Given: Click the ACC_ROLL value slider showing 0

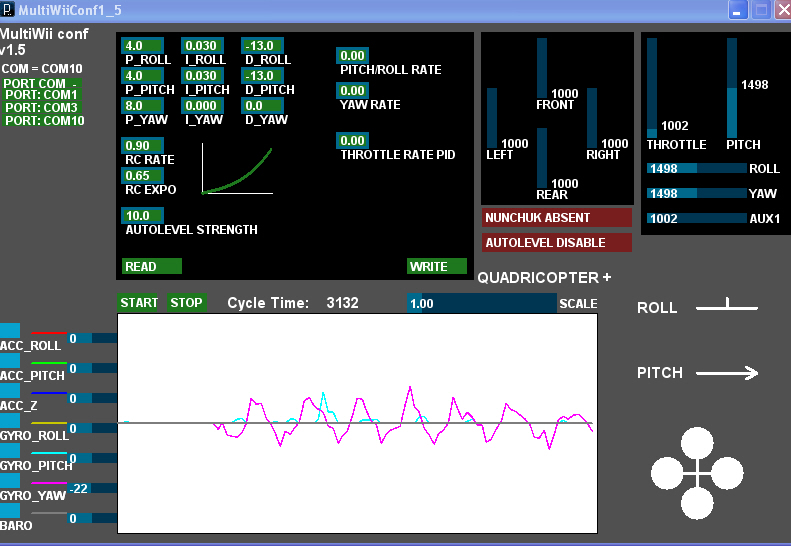Looking at the screenshot, I should click(x=92, y=338).
